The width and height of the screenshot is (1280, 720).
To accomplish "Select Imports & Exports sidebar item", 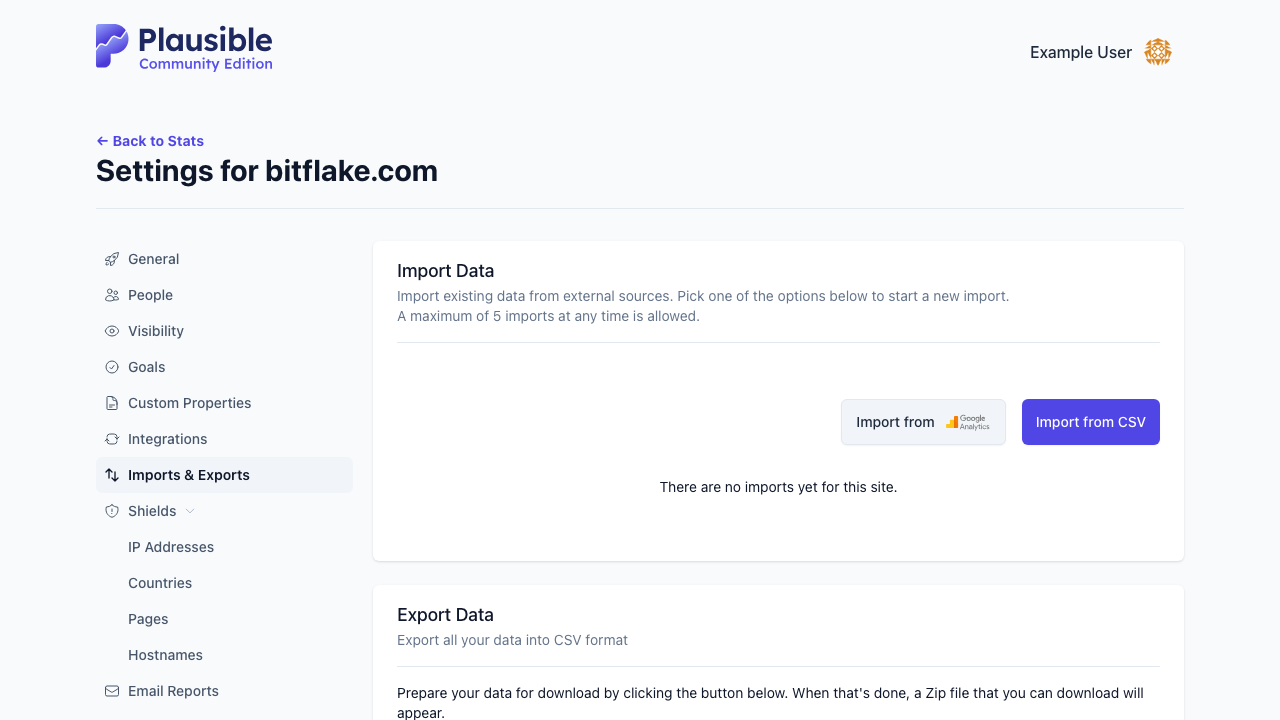I will tap(224, 475).
